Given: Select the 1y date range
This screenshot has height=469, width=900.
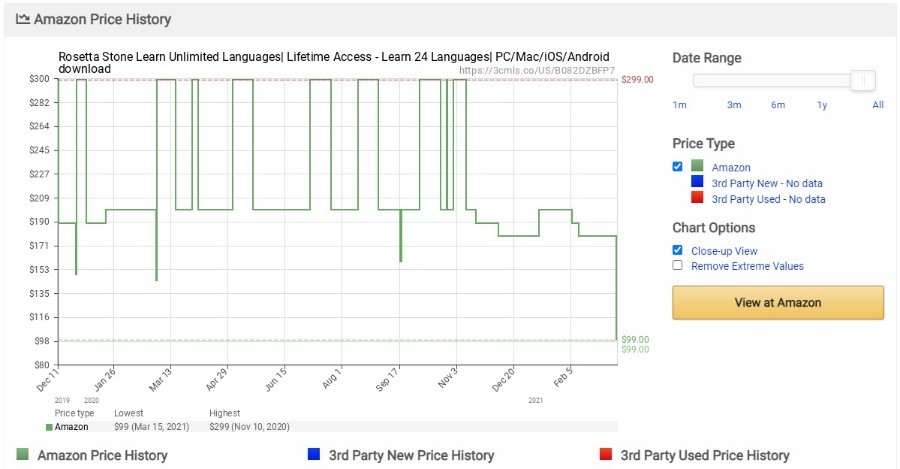Looking at the screenshot, I should 822,104.
